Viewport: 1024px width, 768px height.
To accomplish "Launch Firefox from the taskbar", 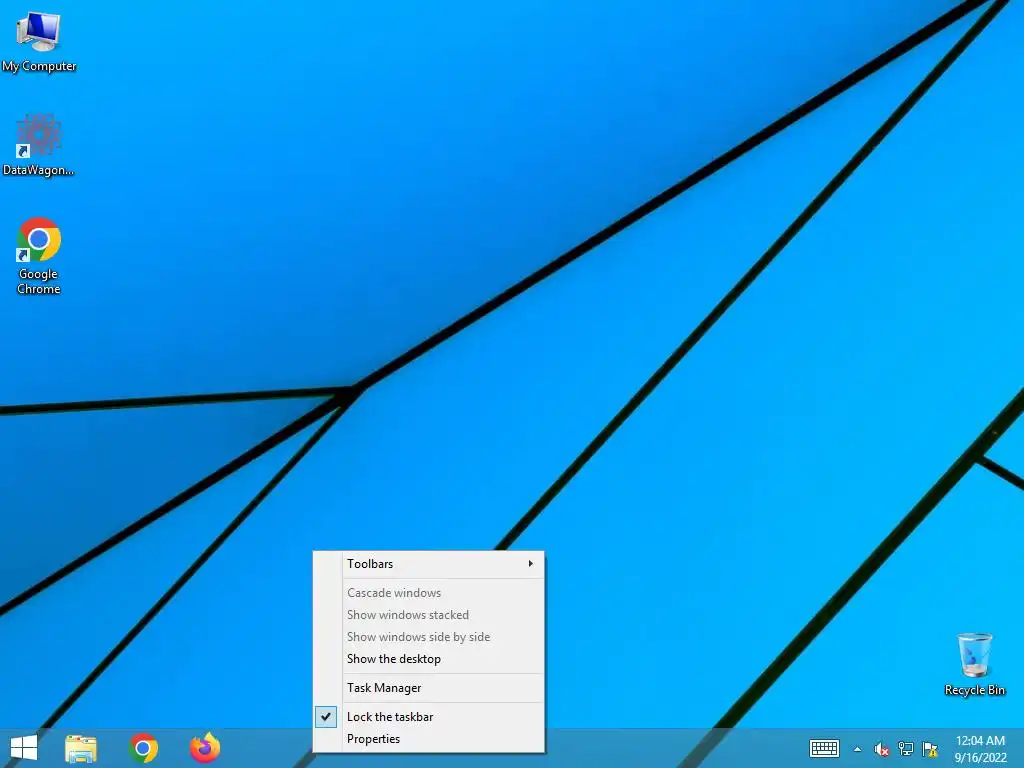I will click(205, 748).
